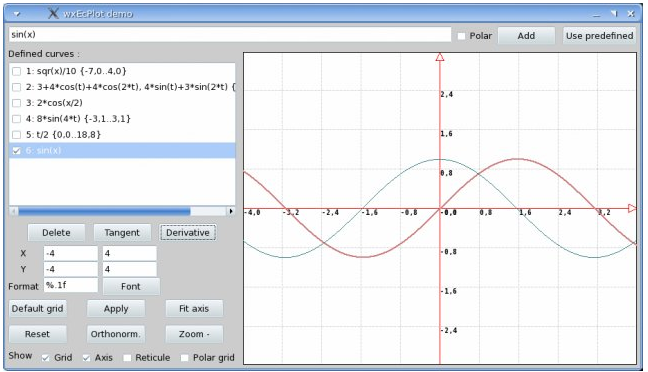Click the plot label -1,6 on X axis

point(369,212)
